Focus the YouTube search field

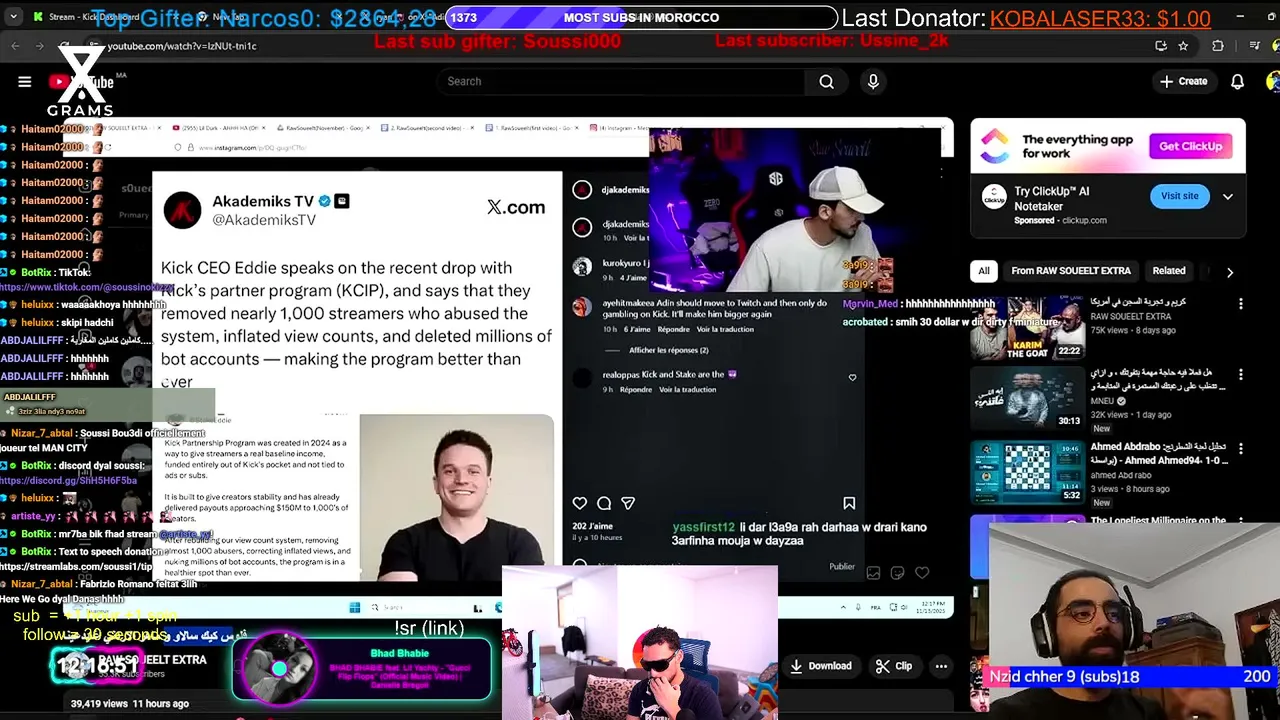coord(620,82)
